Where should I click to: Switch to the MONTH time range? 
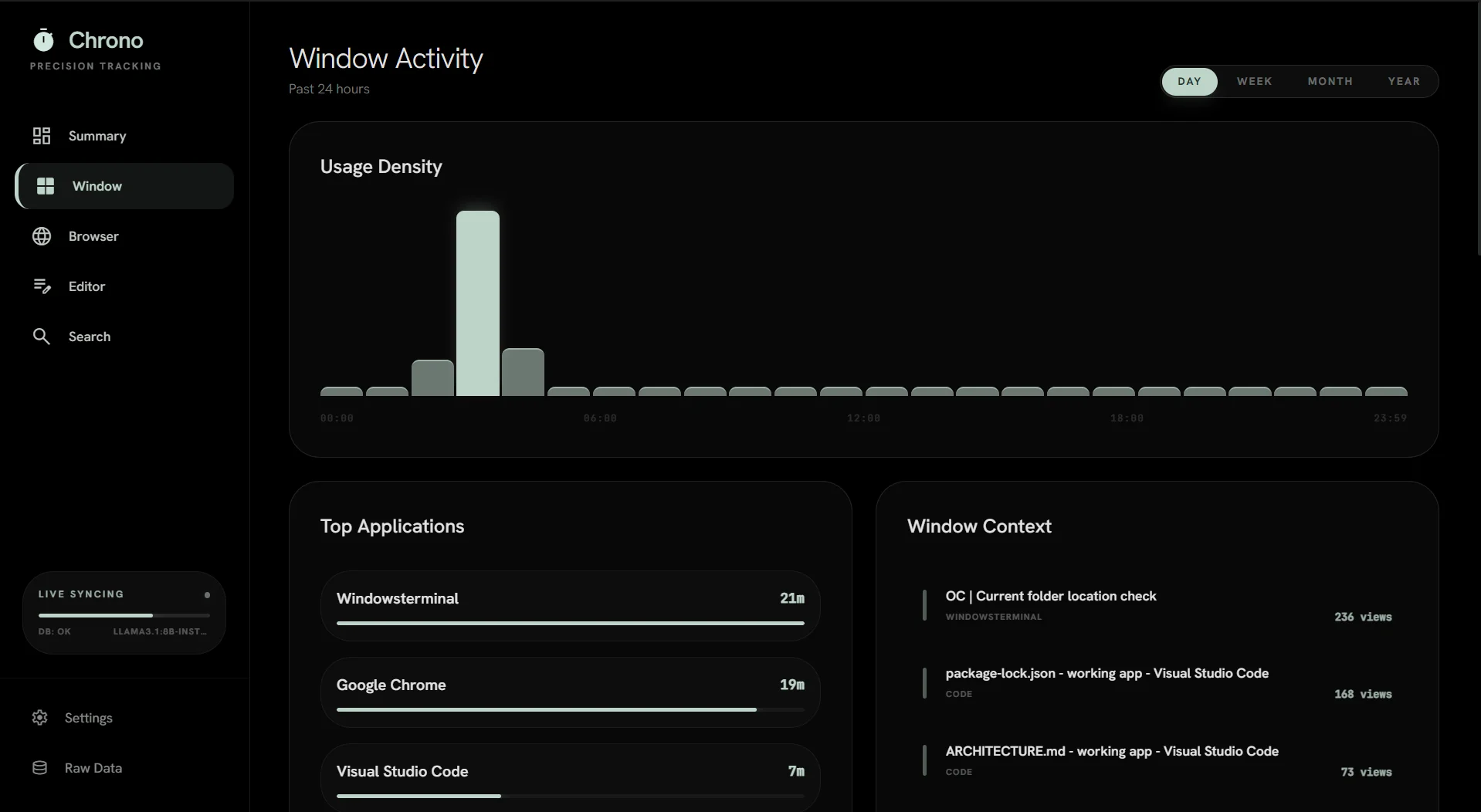tap(1330, 81)
